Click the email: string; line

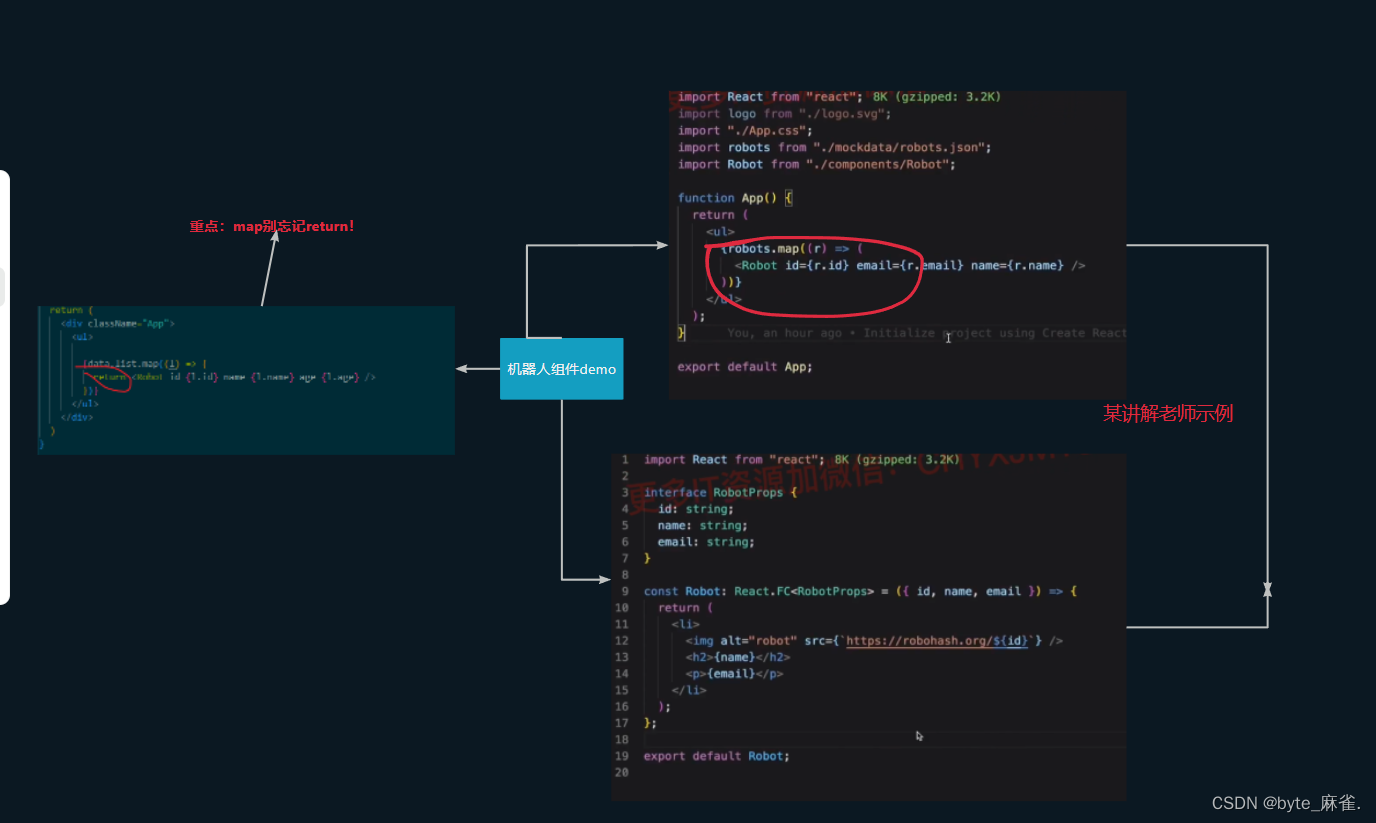[x=706, y=542]
